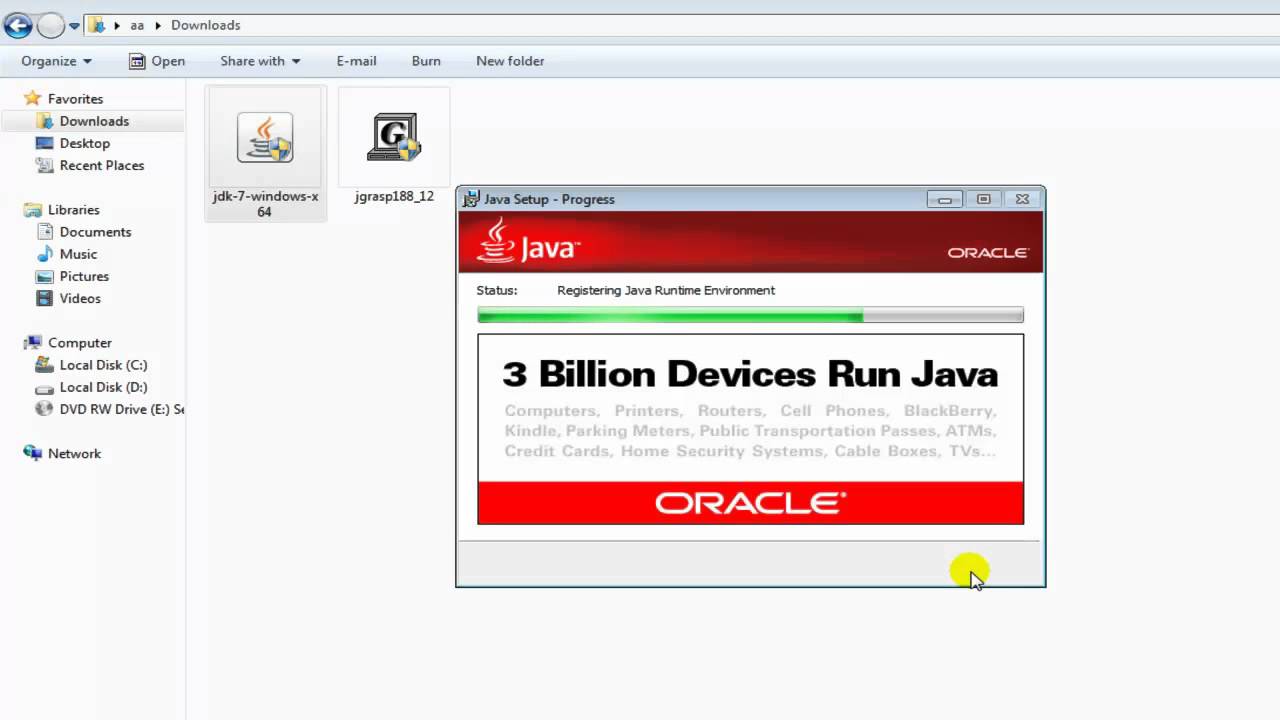Open the 'Share with' dropdown menu
The height and width of the screenshot is (720, 1280).
(260, 61)
